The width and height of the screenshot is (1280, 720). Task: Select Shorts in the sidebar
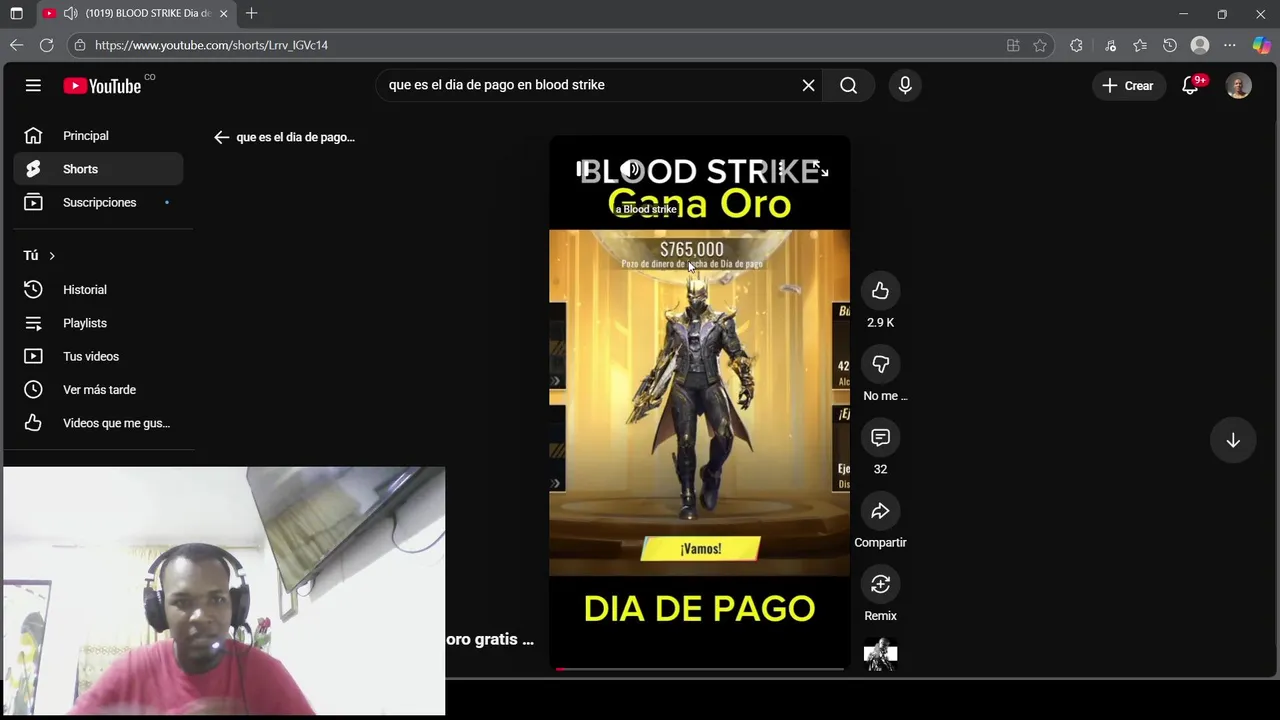point(98,169)
